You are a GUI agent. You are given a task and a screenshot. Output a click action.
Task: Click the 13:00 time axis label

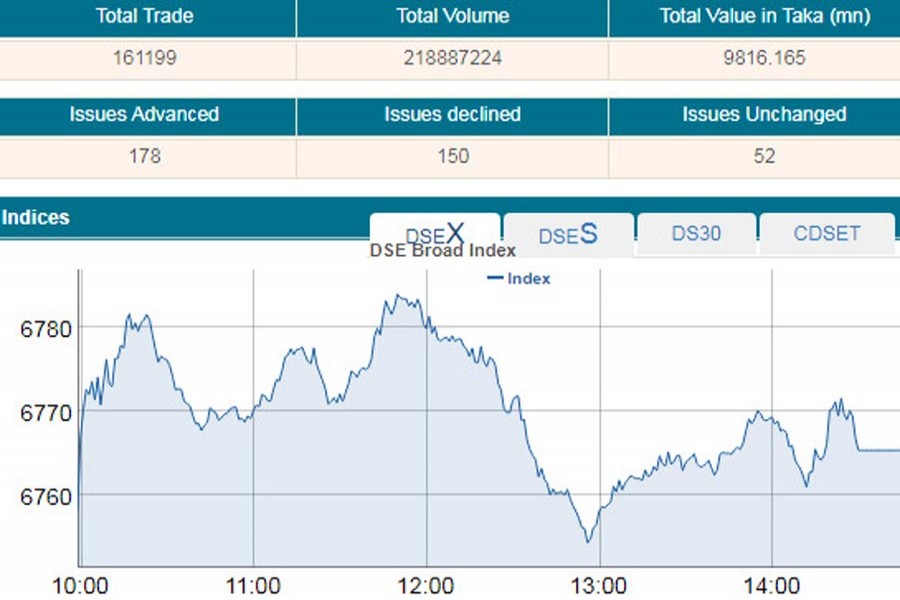coord(599,584)
